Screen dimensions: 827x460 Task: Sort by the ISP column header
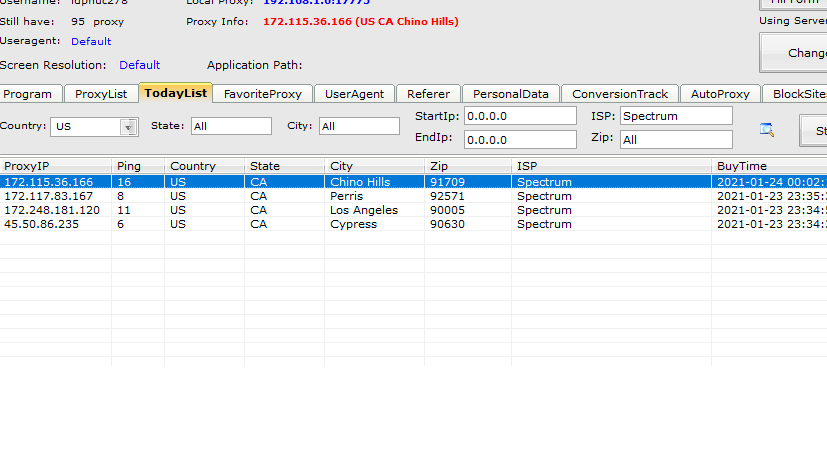coord(611,166)
